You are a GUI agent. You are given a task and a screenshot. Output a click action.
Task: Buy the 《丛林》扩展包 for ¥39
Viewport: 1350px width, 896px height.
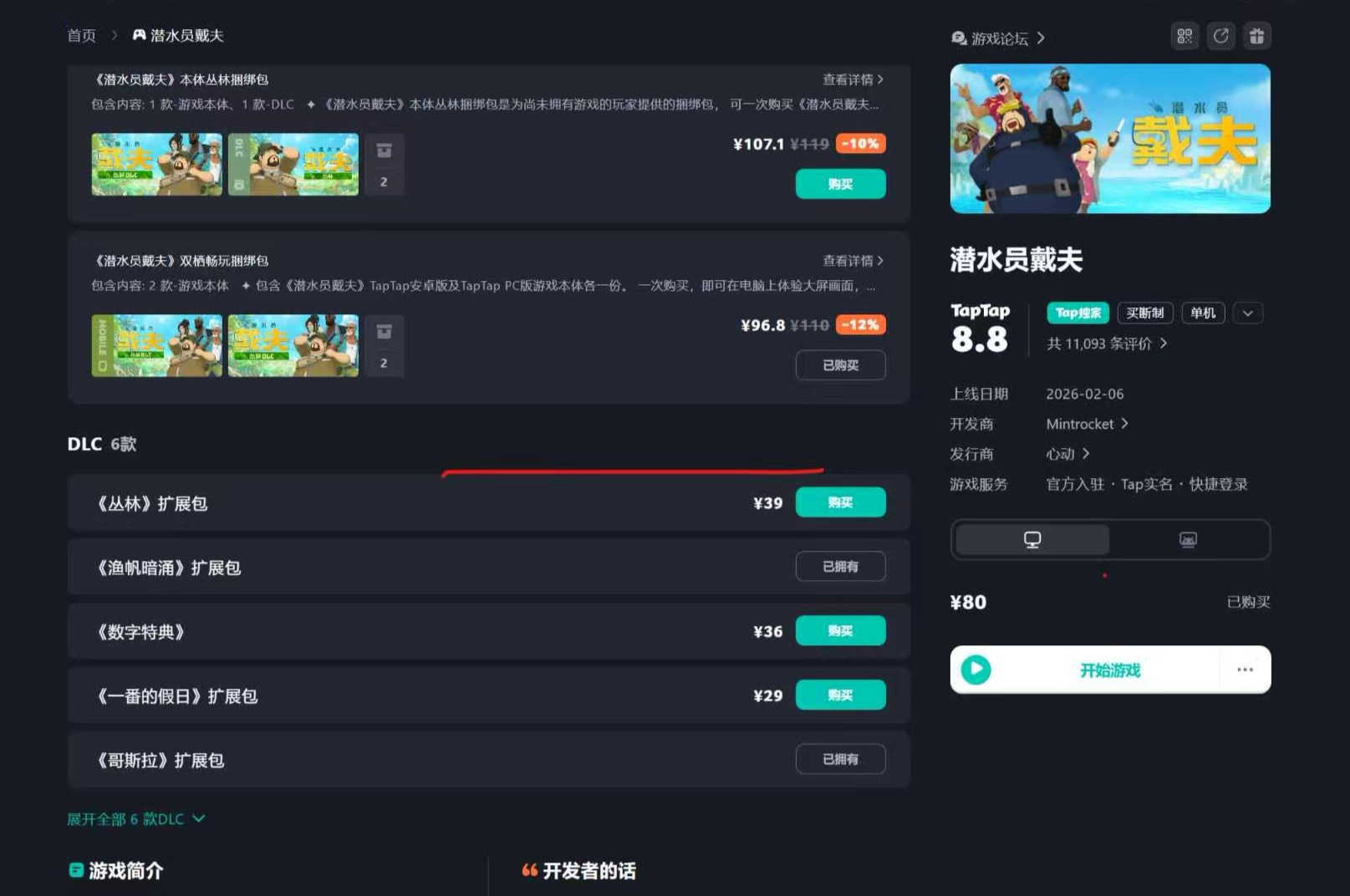[x=840, y=502]
